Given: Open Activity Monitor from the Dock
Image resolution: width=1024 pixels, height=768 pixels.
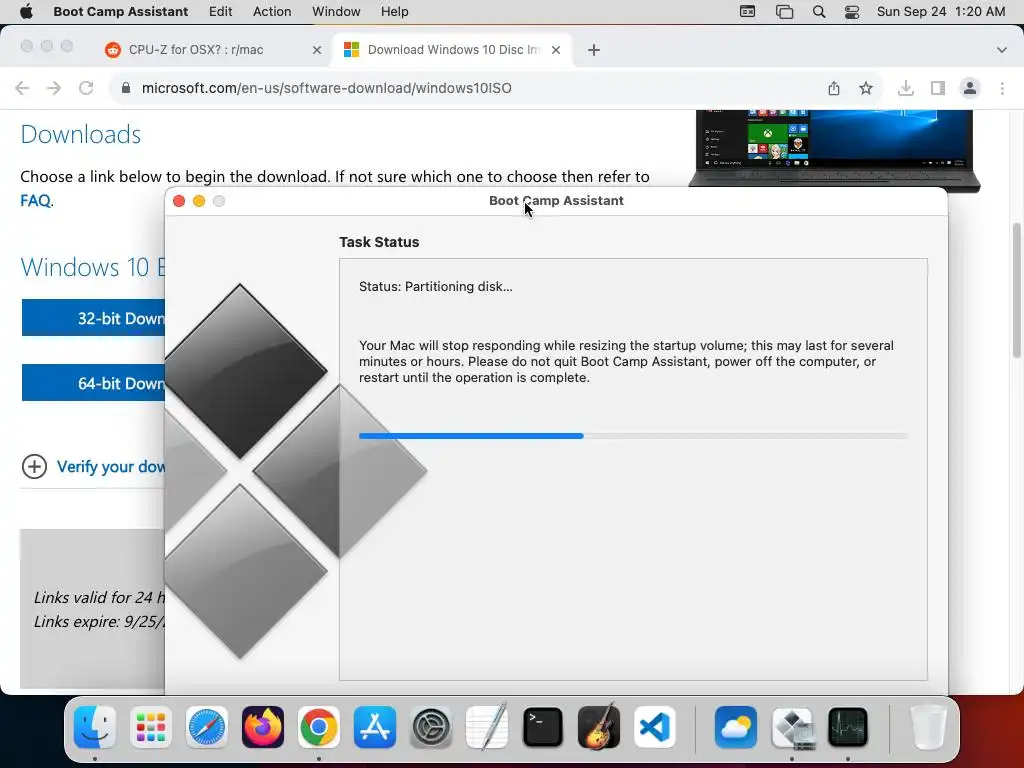Looking at the screenshot, I should [848, 727].
